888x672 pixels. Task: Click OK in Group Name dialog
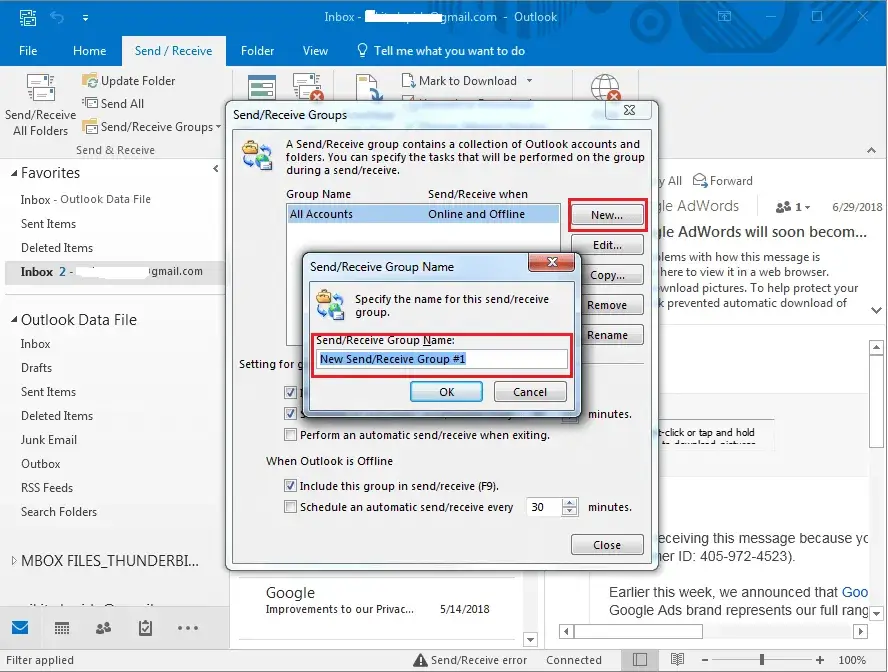tap(446, 392)
